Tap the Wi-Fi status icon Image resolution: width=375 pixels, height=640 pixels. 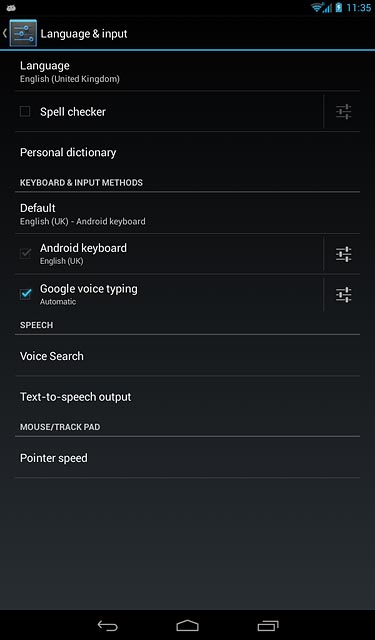coord(316,7)
